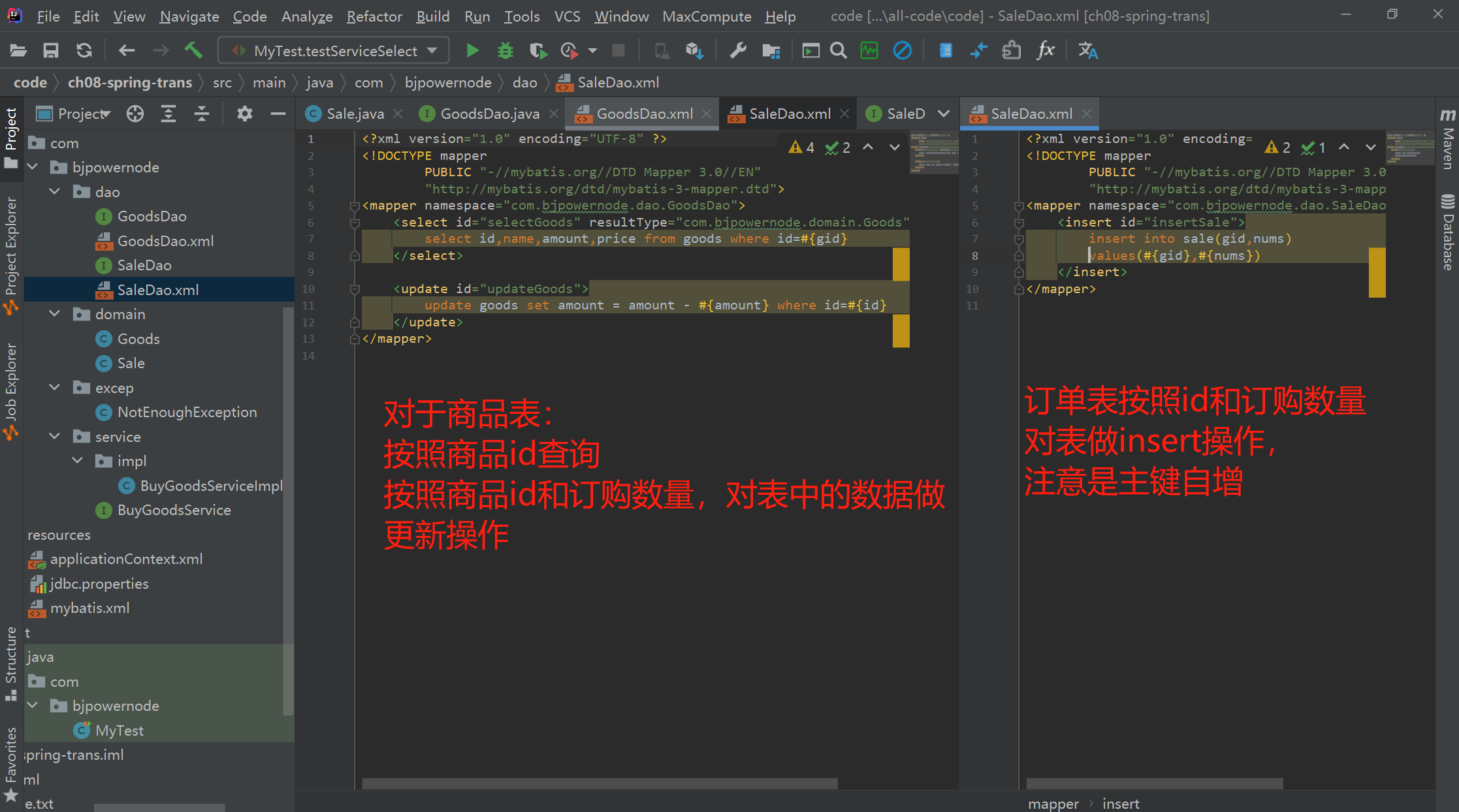Screen dimensions: 1459x812
Task: Open applicationContext.xml in project tree
Action: coord(126,559)
